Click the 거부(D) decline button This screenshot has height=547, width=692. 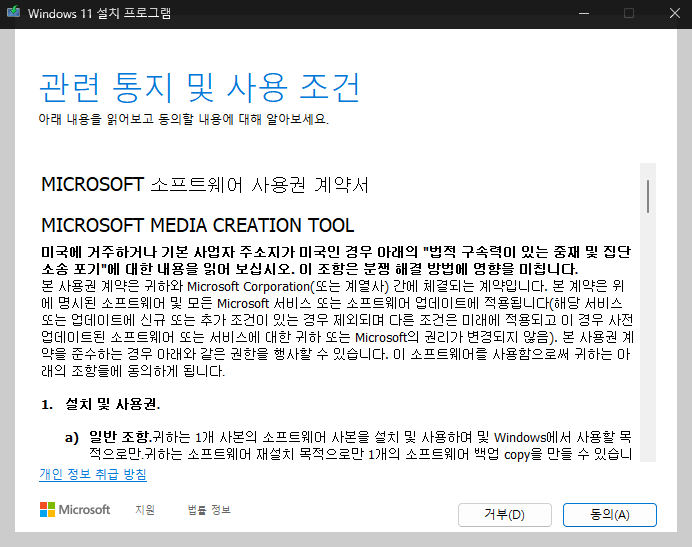pos(504,515)
